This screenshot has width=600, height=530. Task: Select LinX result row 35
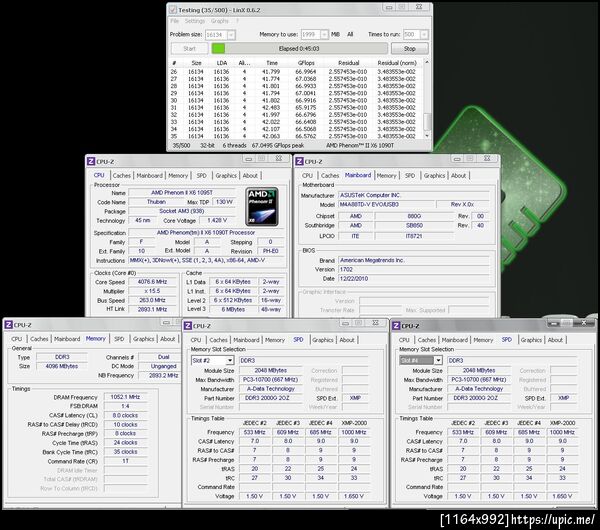(297, 136)
